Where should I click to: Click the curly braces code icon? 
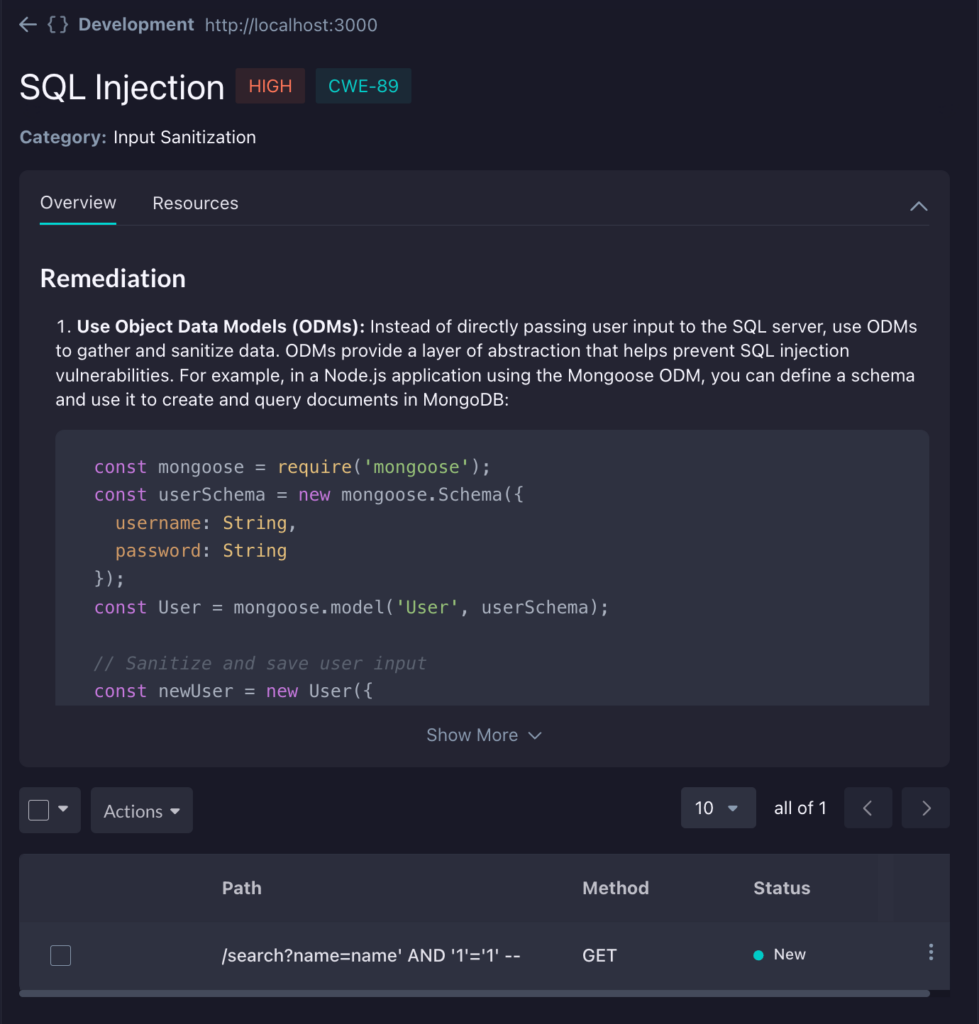pos(56,24)
